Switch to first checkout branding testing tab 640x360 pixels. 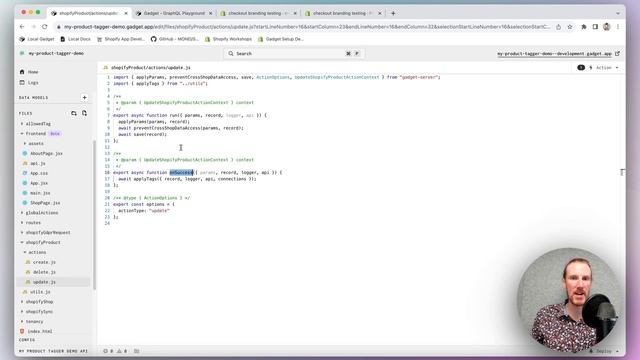[x=258, y=13]
